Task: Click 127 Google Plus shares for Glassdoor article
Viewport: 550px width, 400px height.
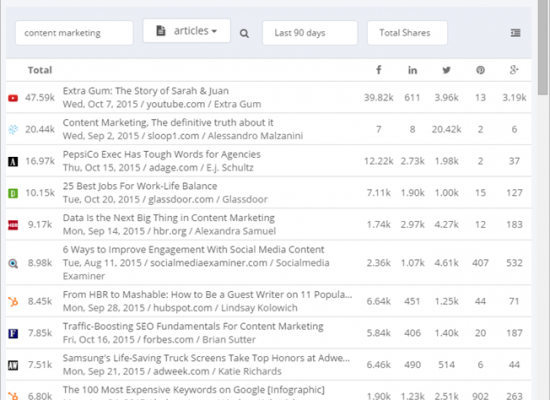Action: 514,193
